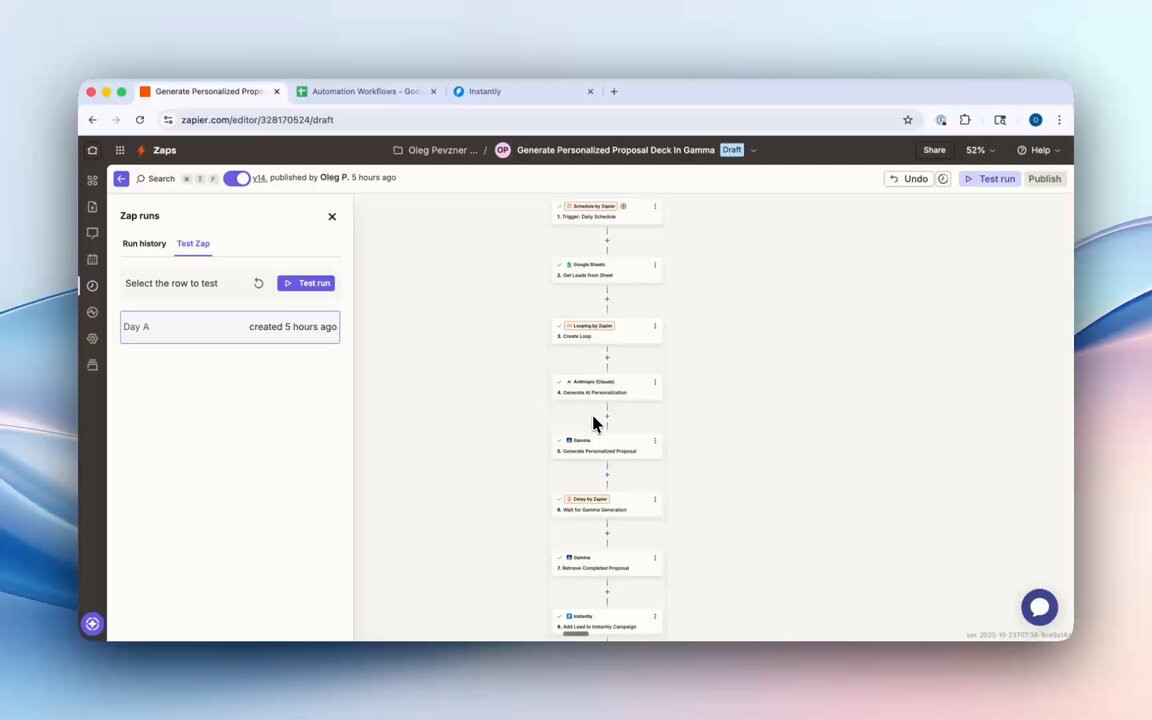Open the Zap details sidebar icon
The image size is (1152, 720).
(x=93, y=207)
